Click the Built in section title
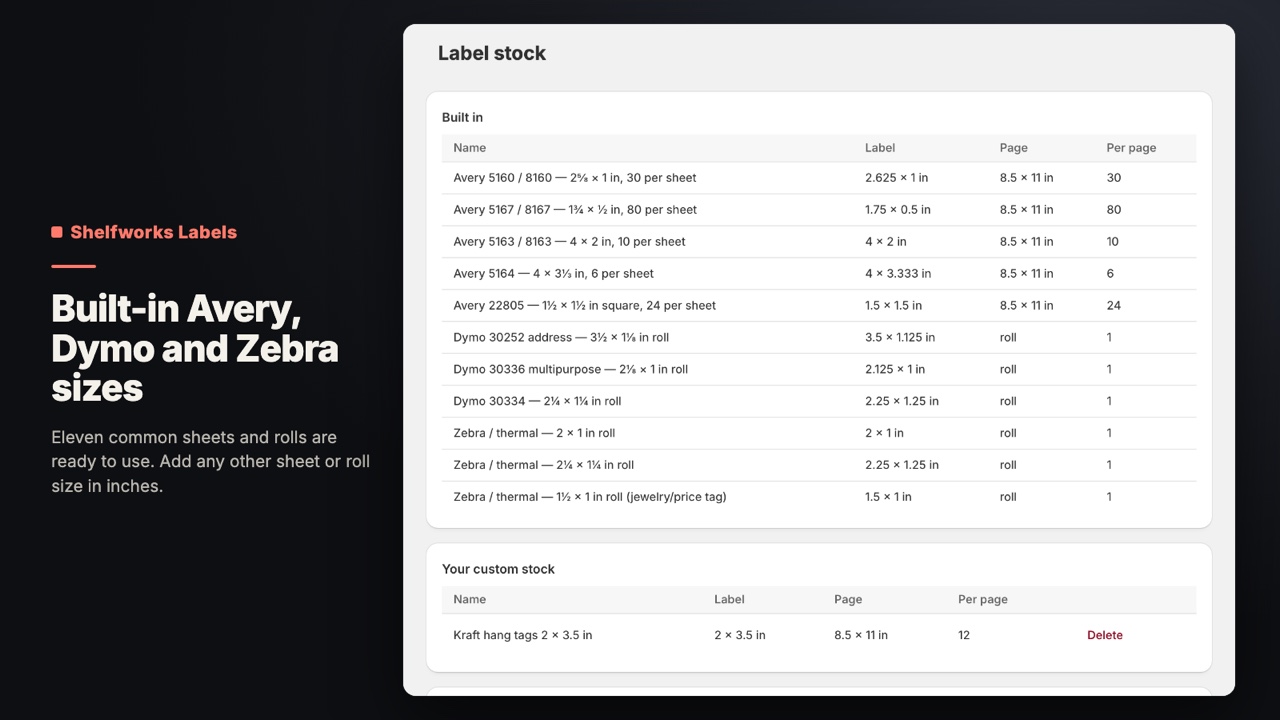1280x720 pixels. click(462, 118)
